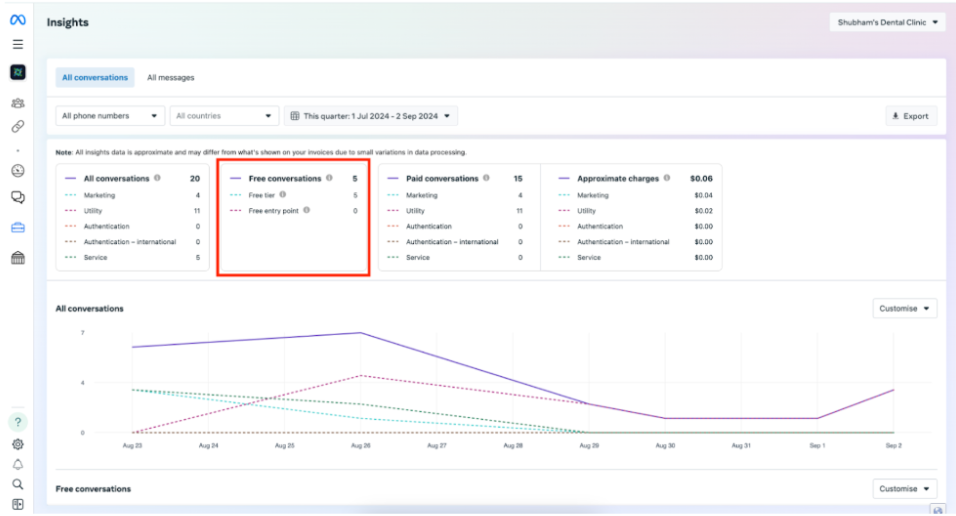Click the help question mark icon

(x=17, y=422)
